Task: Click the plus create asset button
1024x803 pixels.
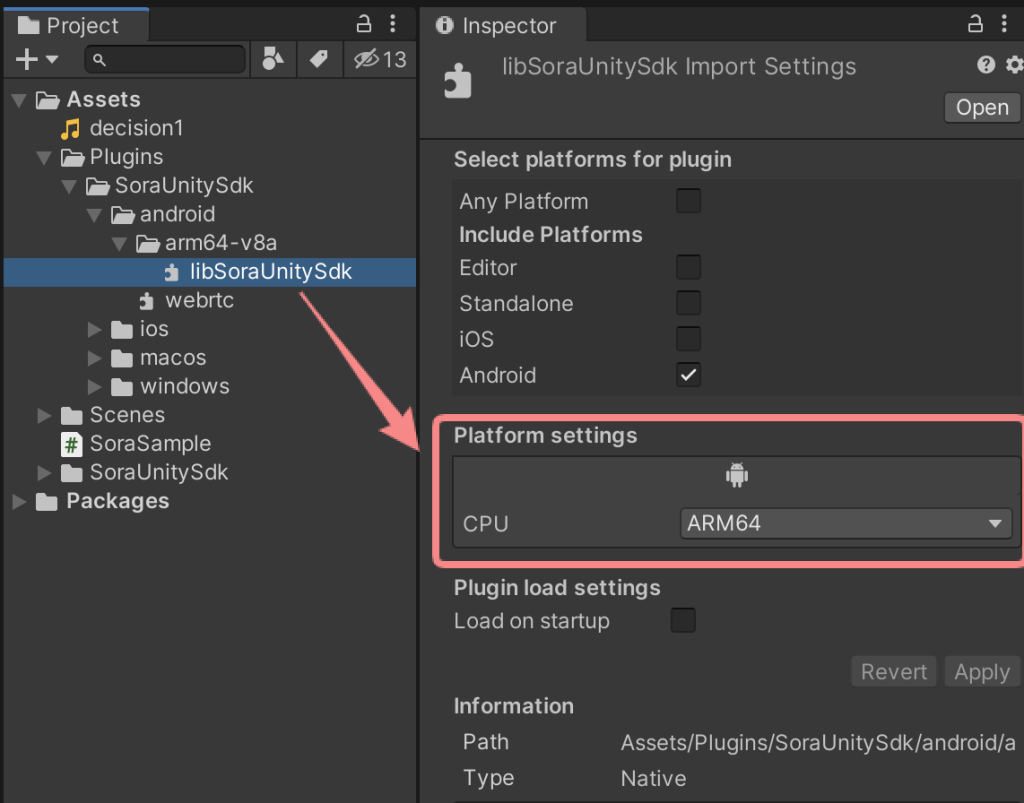Action: pos(27,59)
